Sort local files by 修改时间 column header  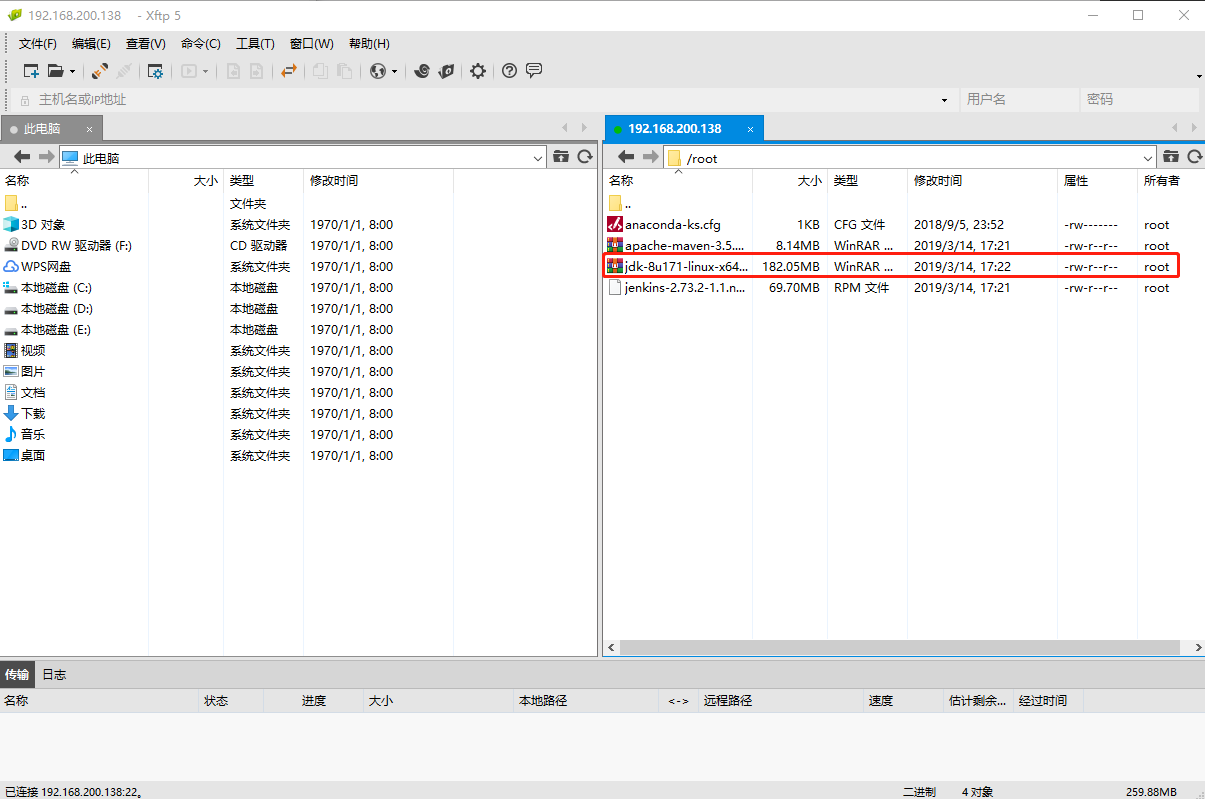point(378,181)
